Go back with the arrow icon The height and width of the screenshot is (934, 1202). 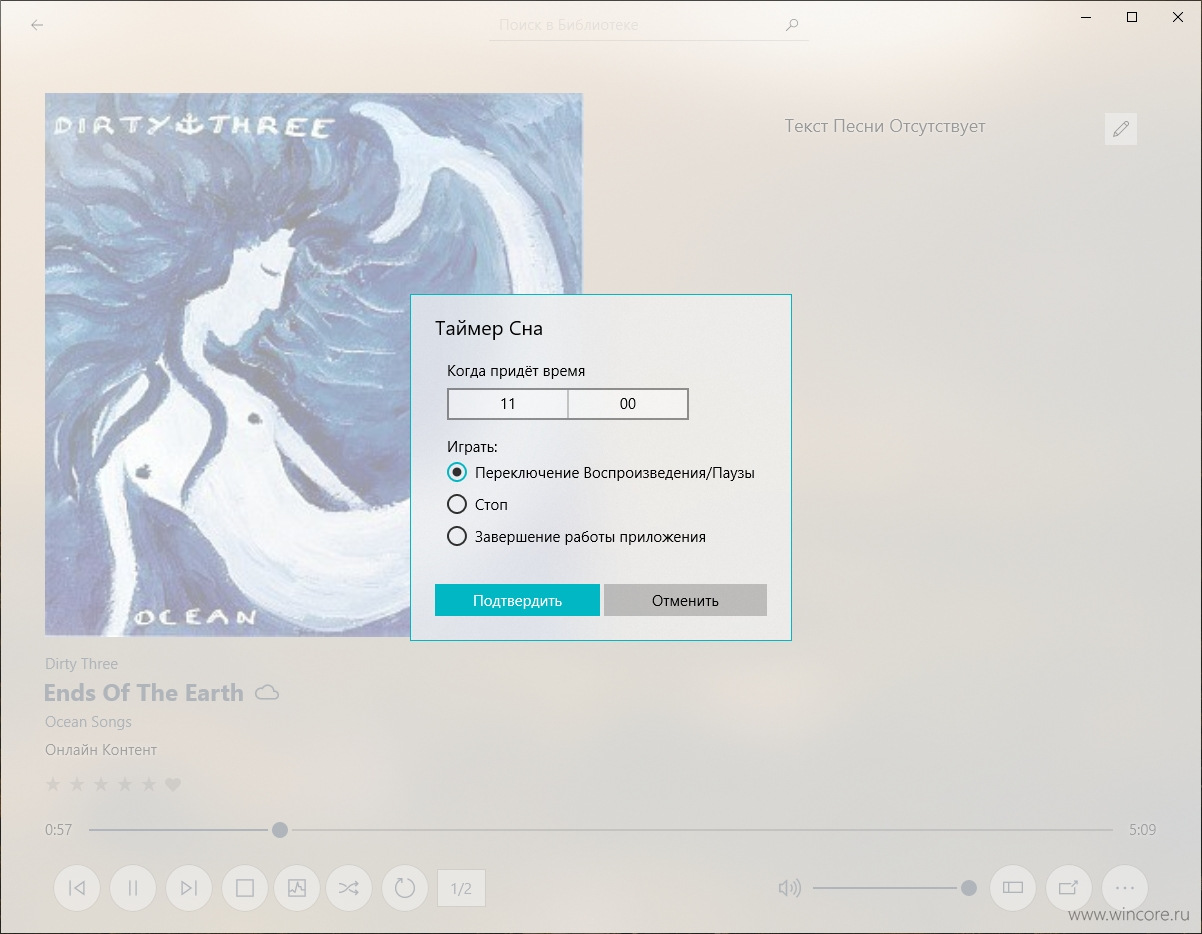pos(37,25)
